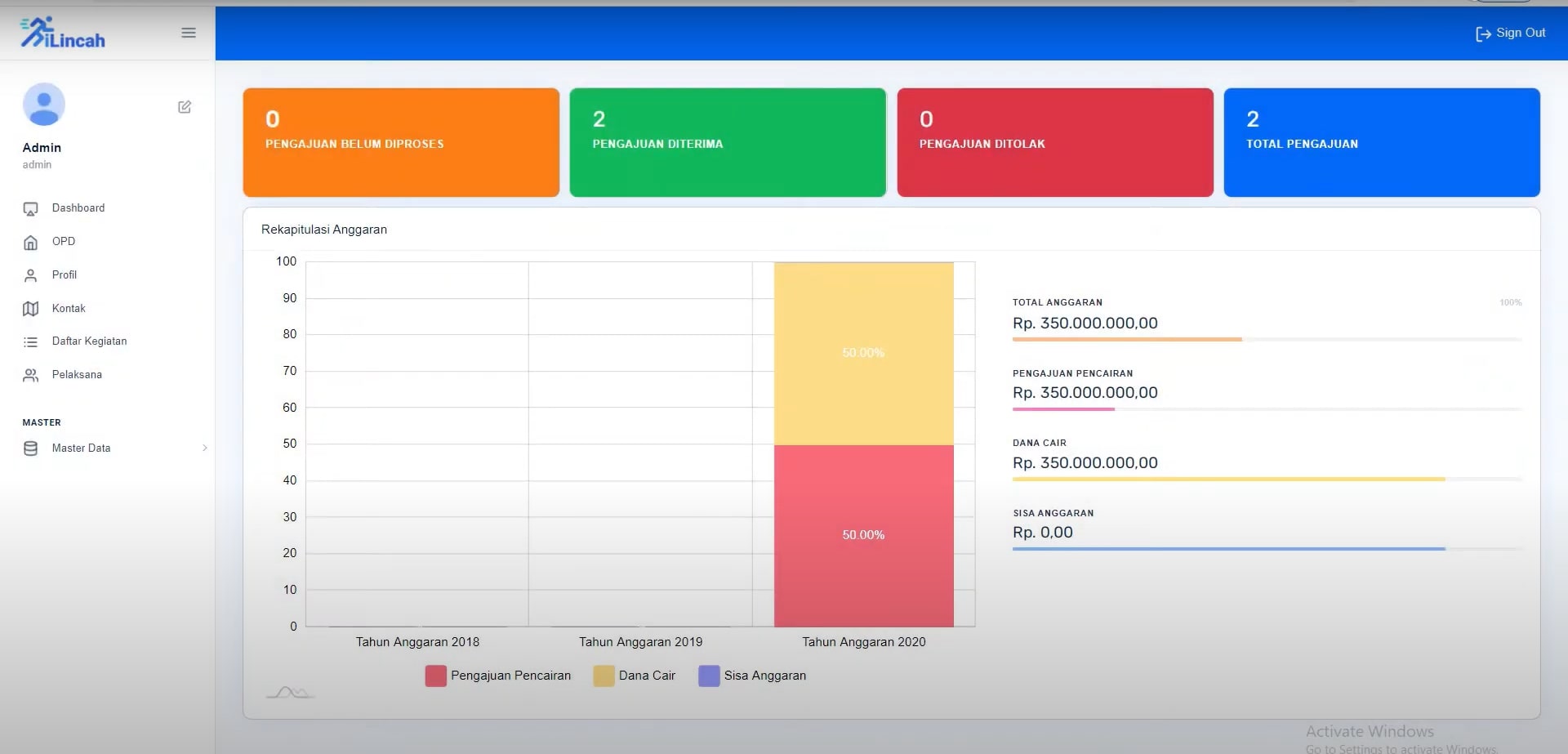
Task: Click the Pelaksana users icon
Action: tap(31, 376)
